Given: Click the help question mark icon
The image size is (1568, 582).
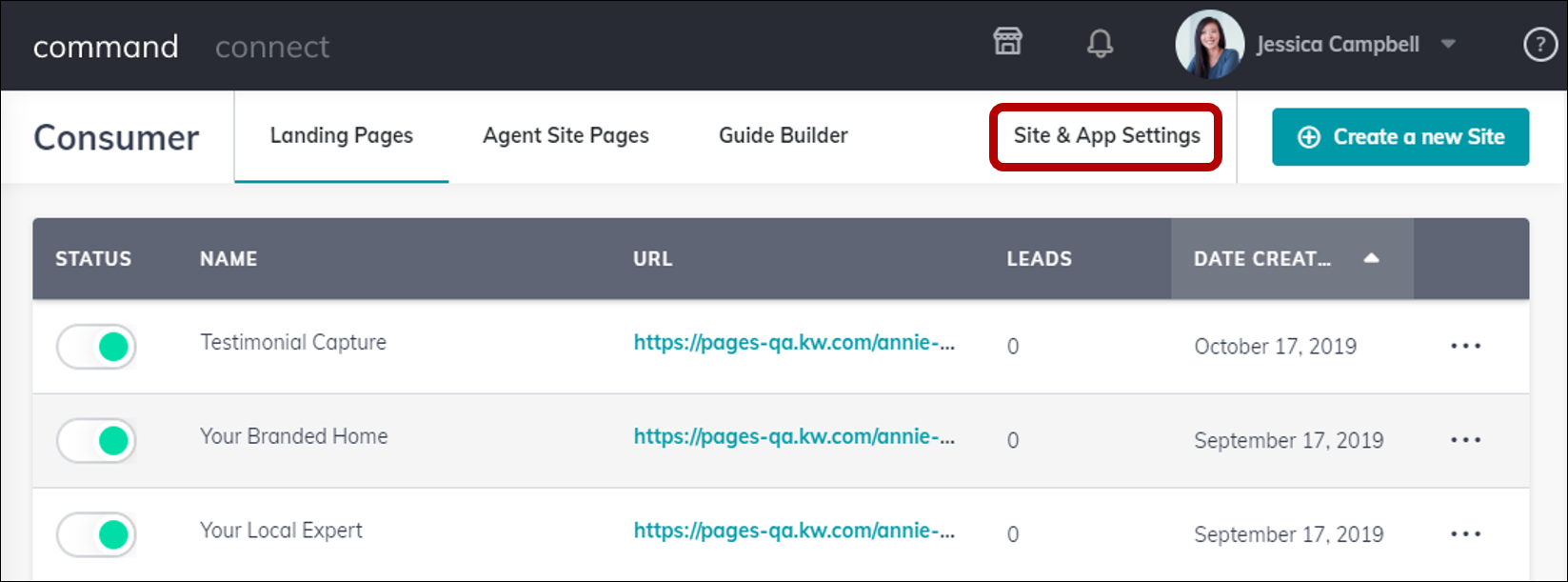Looking at the screenshot, I should tap(1539, 45).
